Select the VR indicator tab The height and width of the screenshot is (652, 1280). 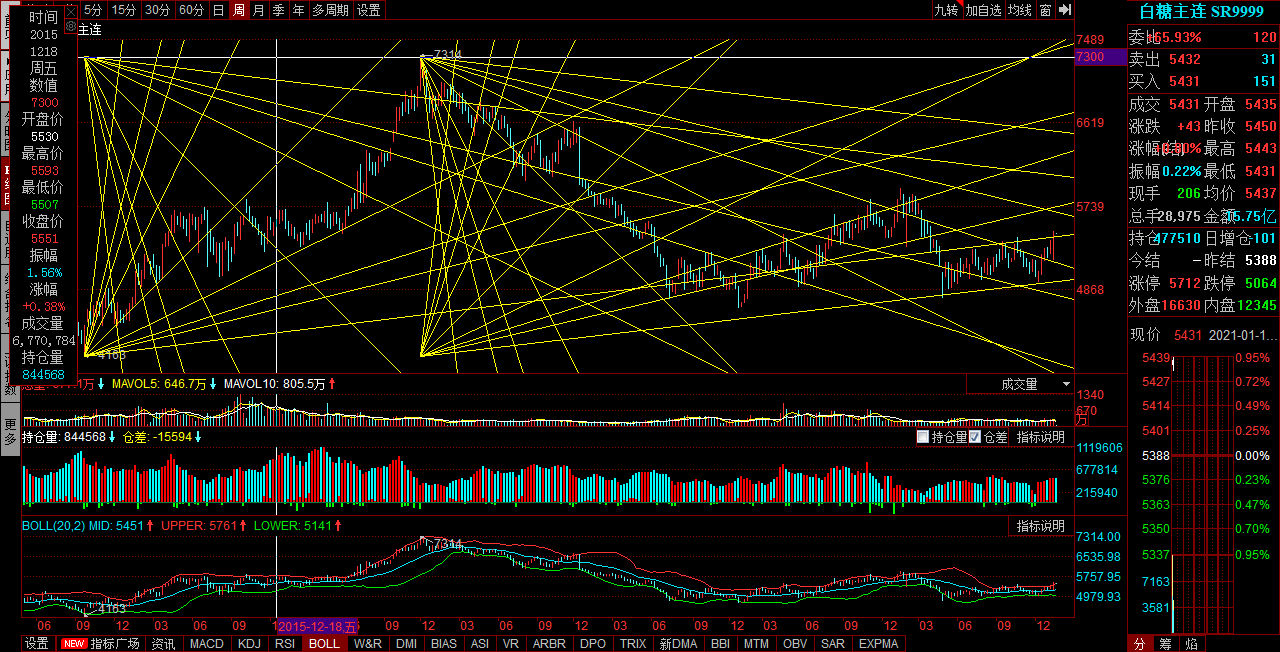[511, 644]
